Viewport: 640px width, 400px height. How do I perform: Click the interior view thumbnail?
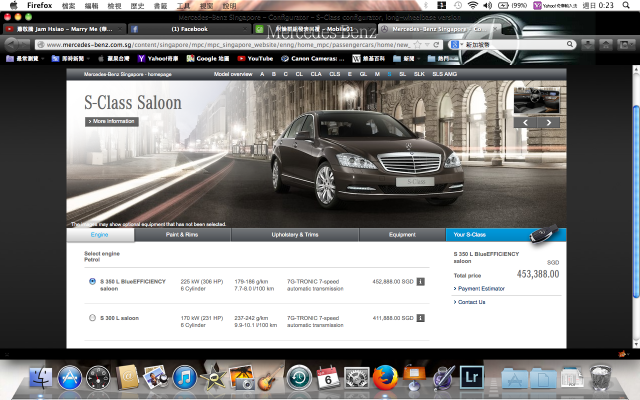point(537,100)
